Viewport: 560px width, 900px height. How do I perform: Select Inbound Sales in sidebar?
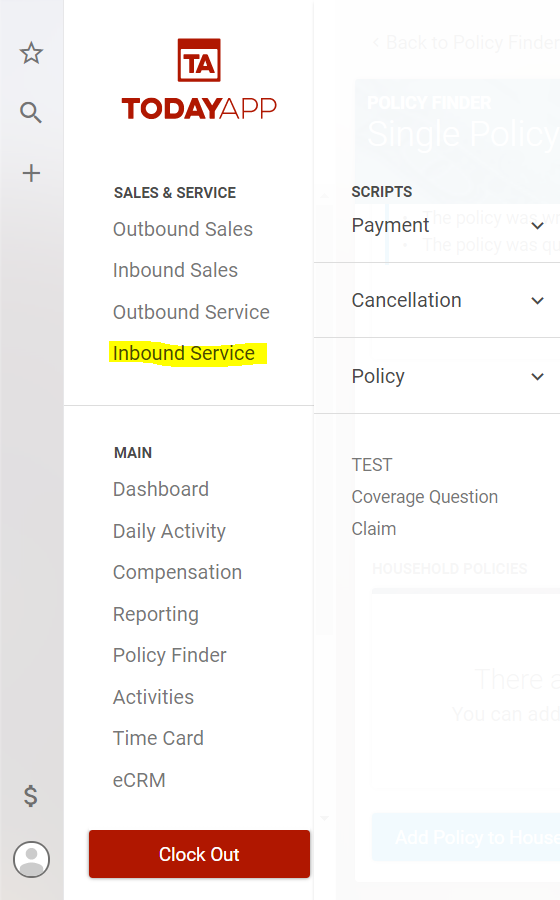click(x=175, y=270)
